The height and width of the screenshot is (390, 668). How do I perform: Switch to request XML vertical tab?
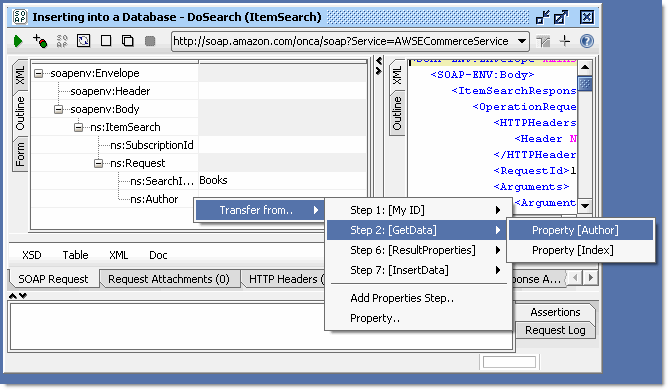[20, 75]
